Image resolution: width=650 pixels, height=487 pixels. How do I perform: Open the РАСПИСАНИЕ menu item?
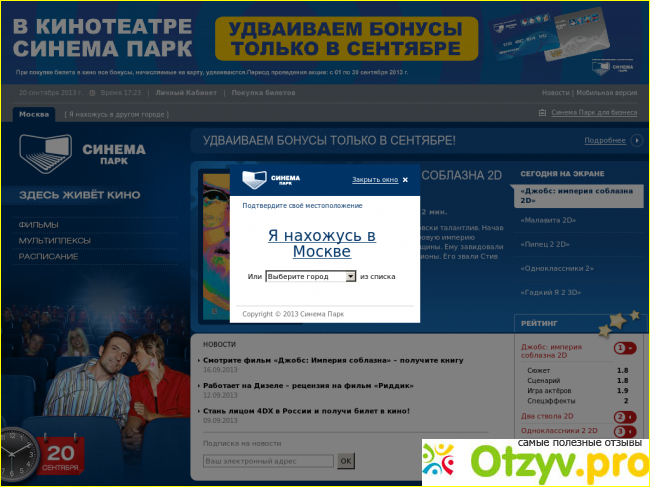pyautogui.click(x=48, y=256)
